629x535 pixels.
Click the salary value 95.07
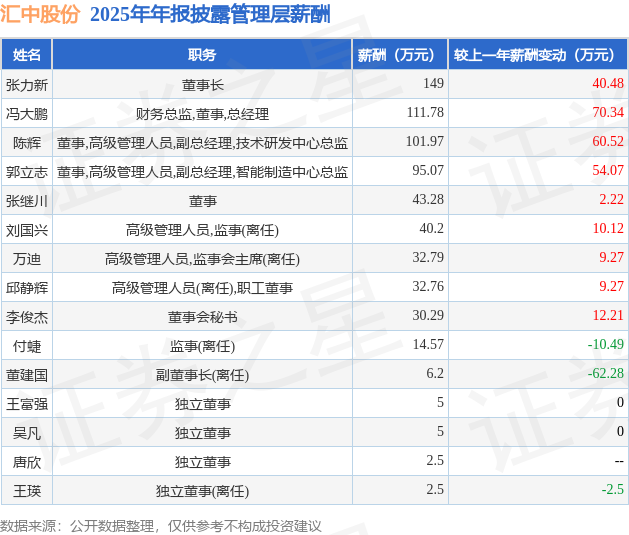(x=428, y=170)
